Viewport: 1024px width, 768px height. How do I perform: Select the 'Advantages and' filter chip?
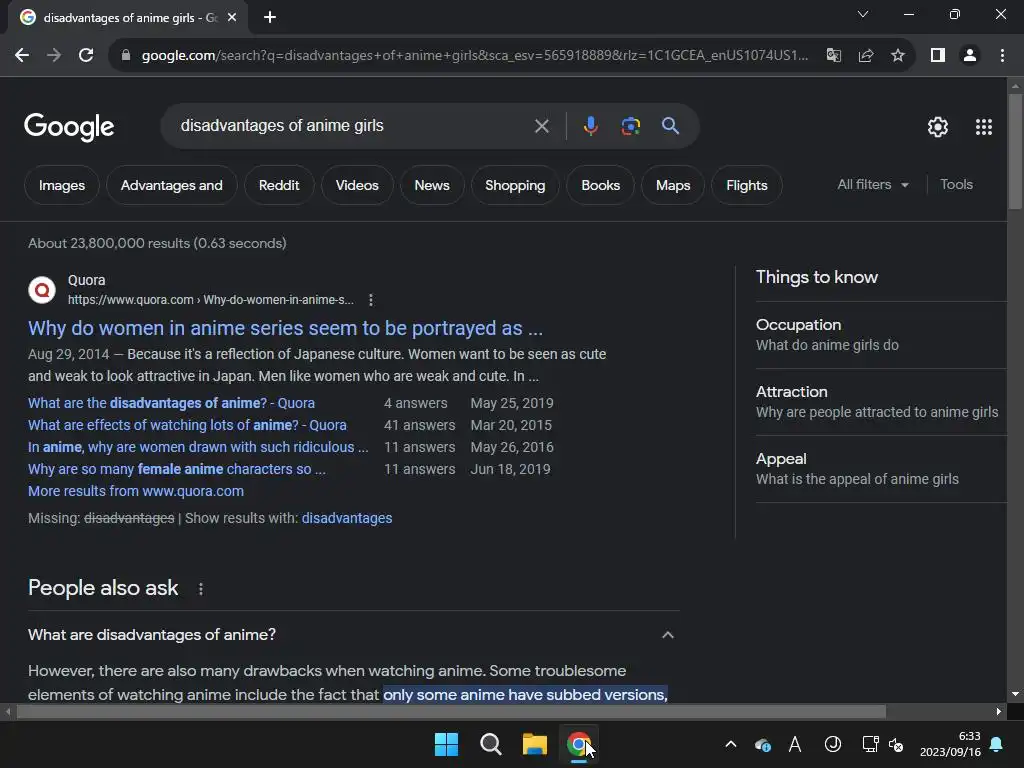pos(172,185)
